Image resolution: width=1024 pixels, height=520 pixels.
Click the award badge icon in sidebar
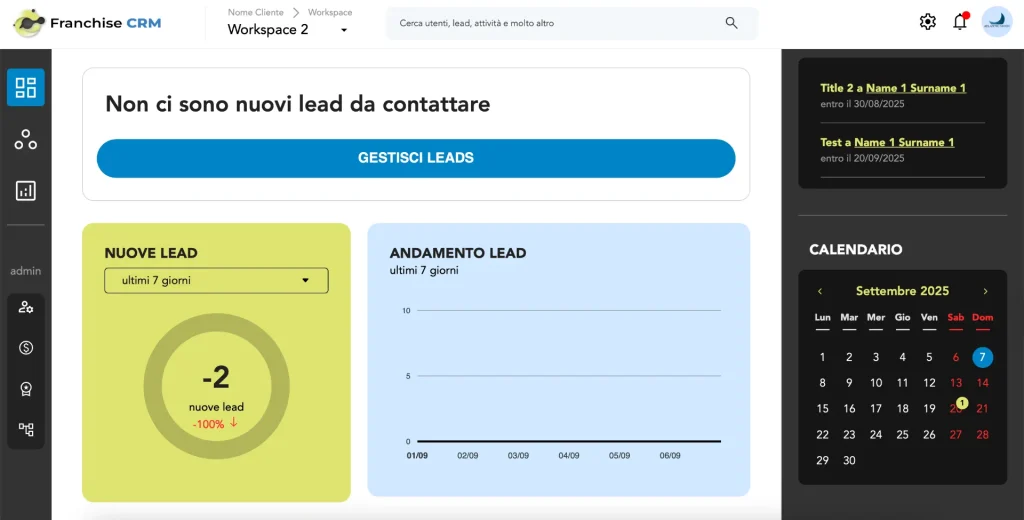pos(26,389)
